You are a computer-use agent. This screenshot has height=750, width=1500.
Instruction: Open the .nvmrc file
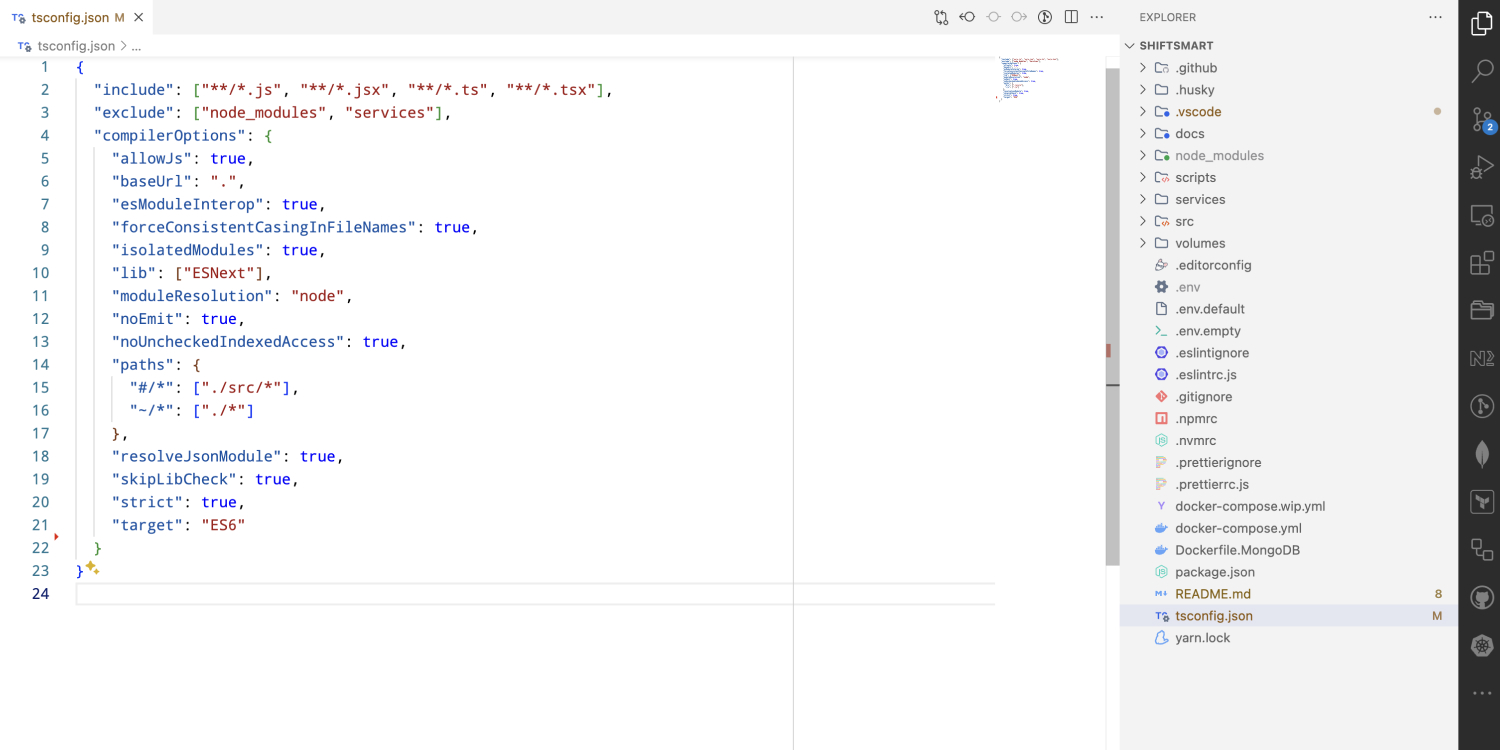(1289, 441)
